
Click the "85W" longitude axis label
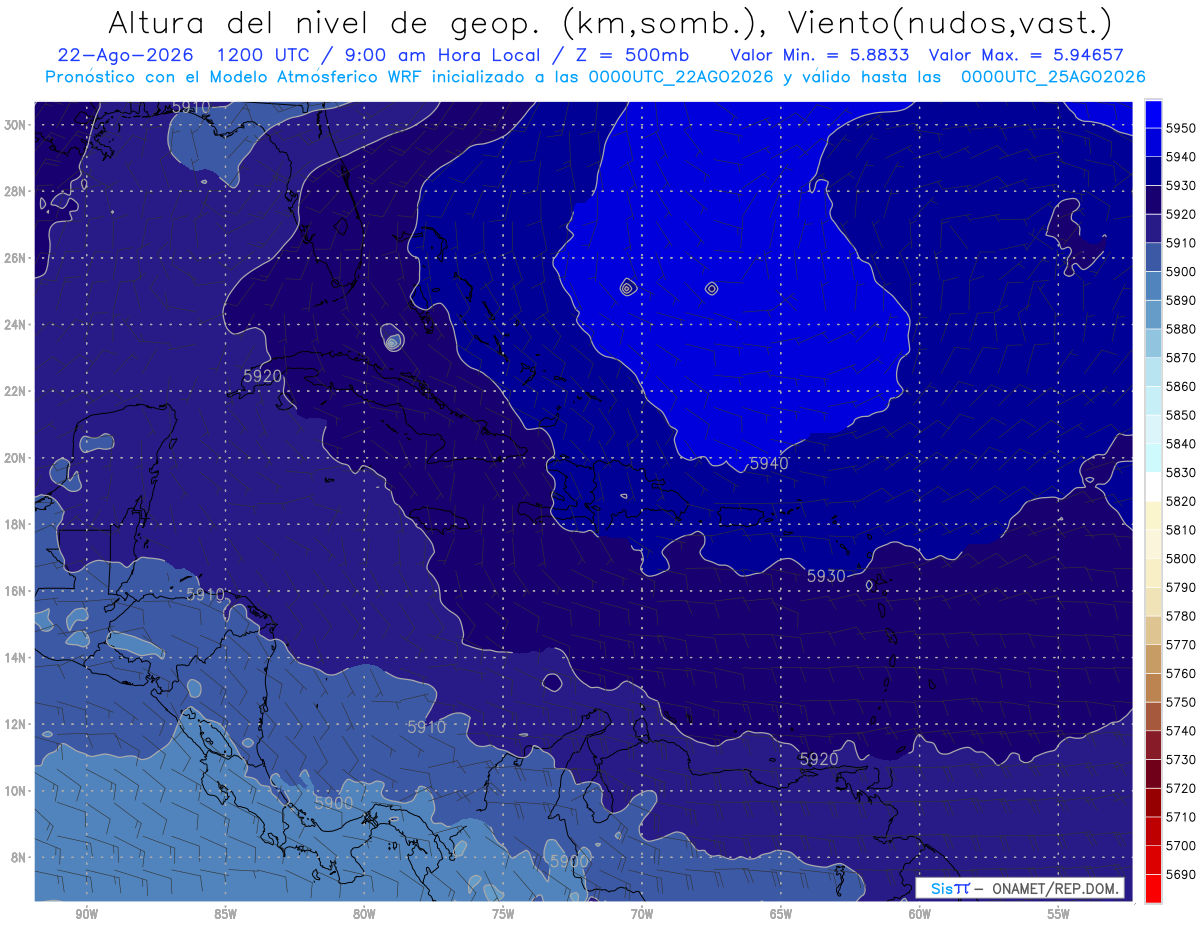pos(226,914)
